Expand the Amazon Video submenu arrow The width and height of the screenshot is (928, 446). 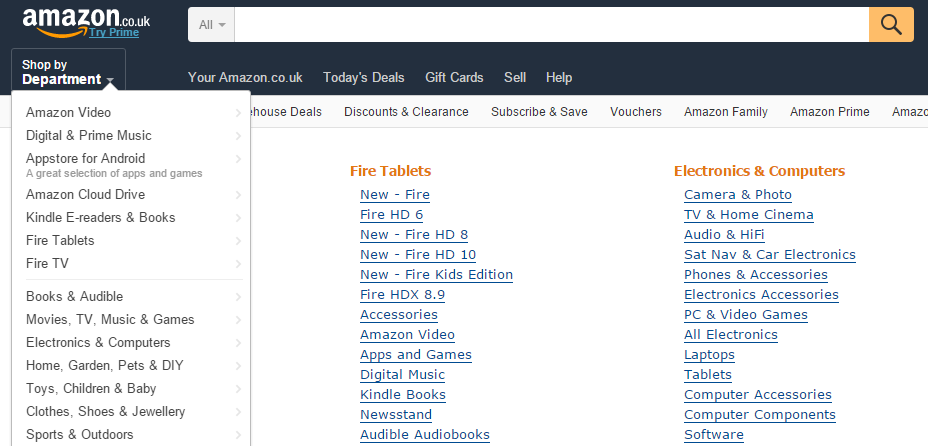point(238,113)
